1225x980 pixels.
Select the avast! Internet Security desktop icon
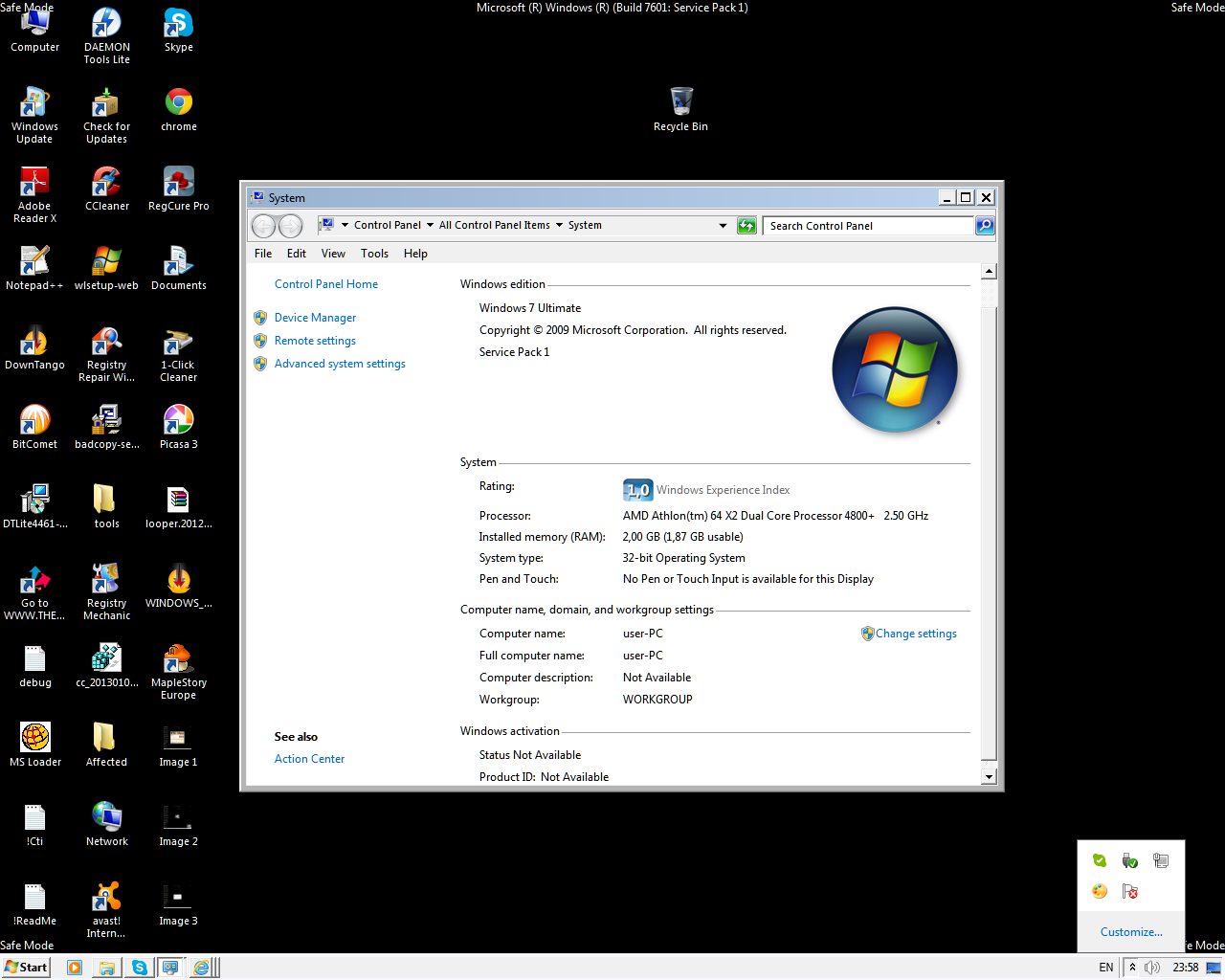pos(106,909)
